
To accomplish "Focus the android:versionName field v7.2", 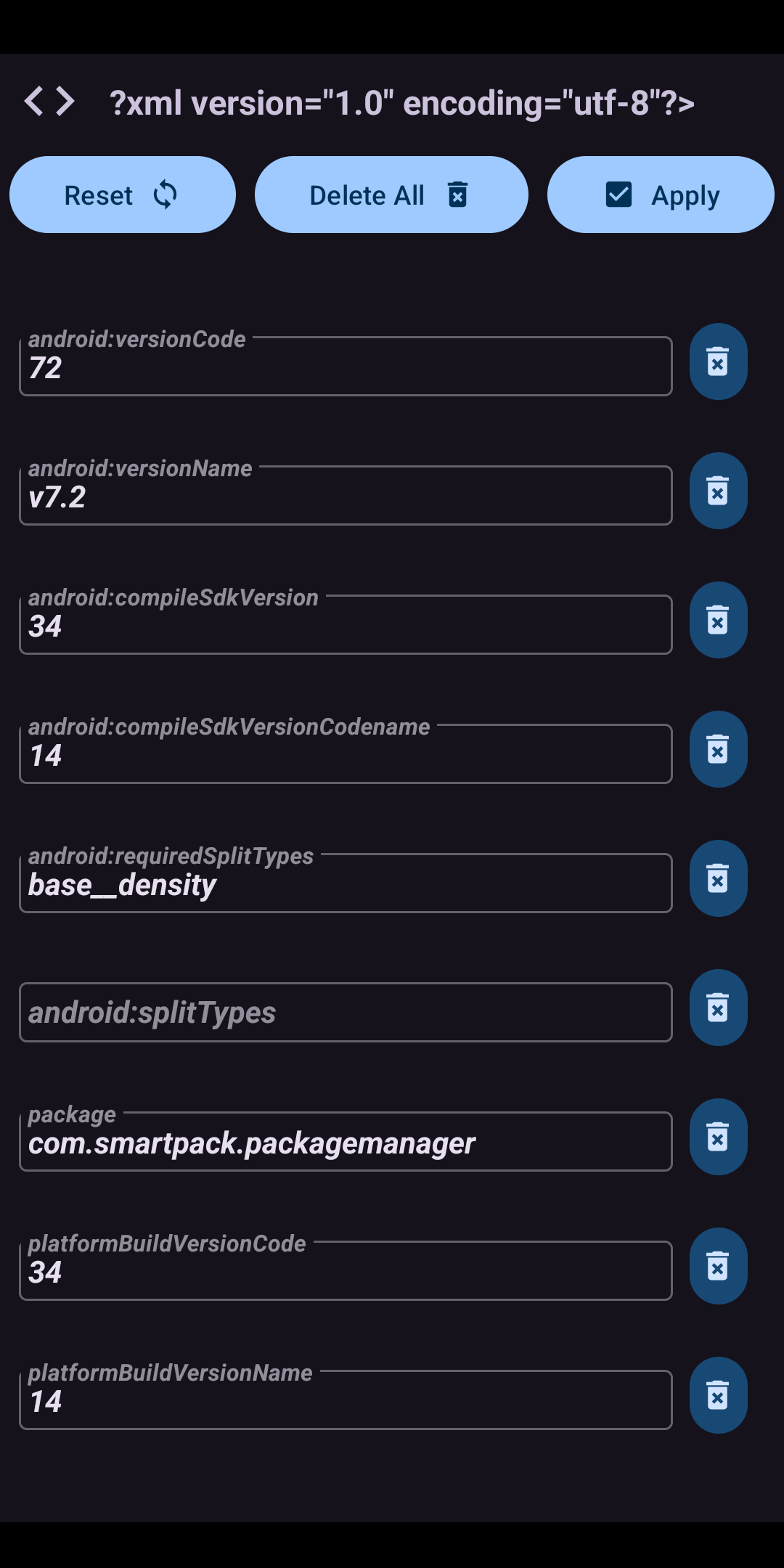I will (346, 497).
